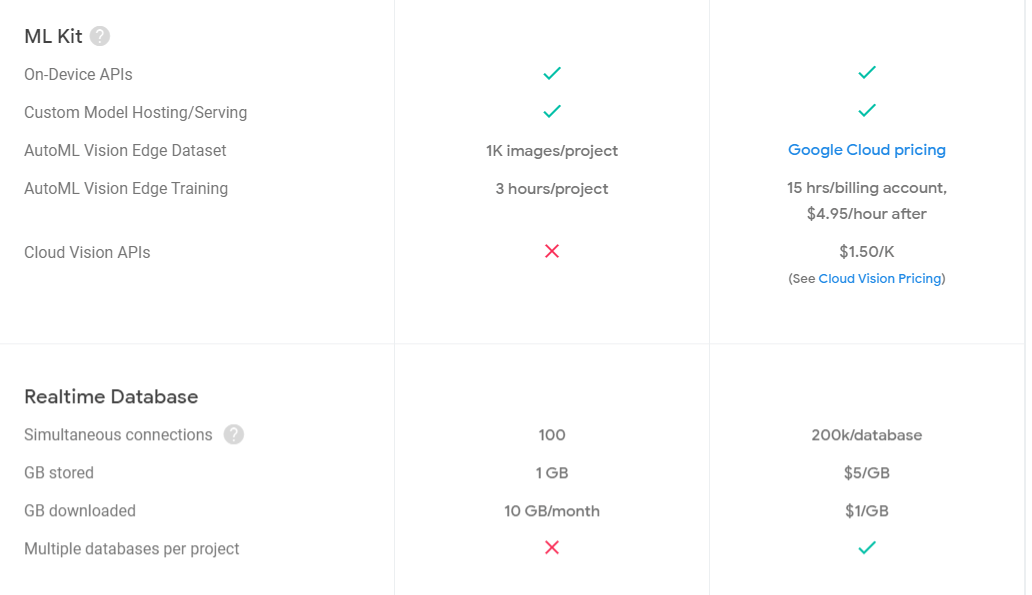Click the paid-tier checkmark for On-Device APIs
This screenshot has width=1032, height=595.
point(867,72)
